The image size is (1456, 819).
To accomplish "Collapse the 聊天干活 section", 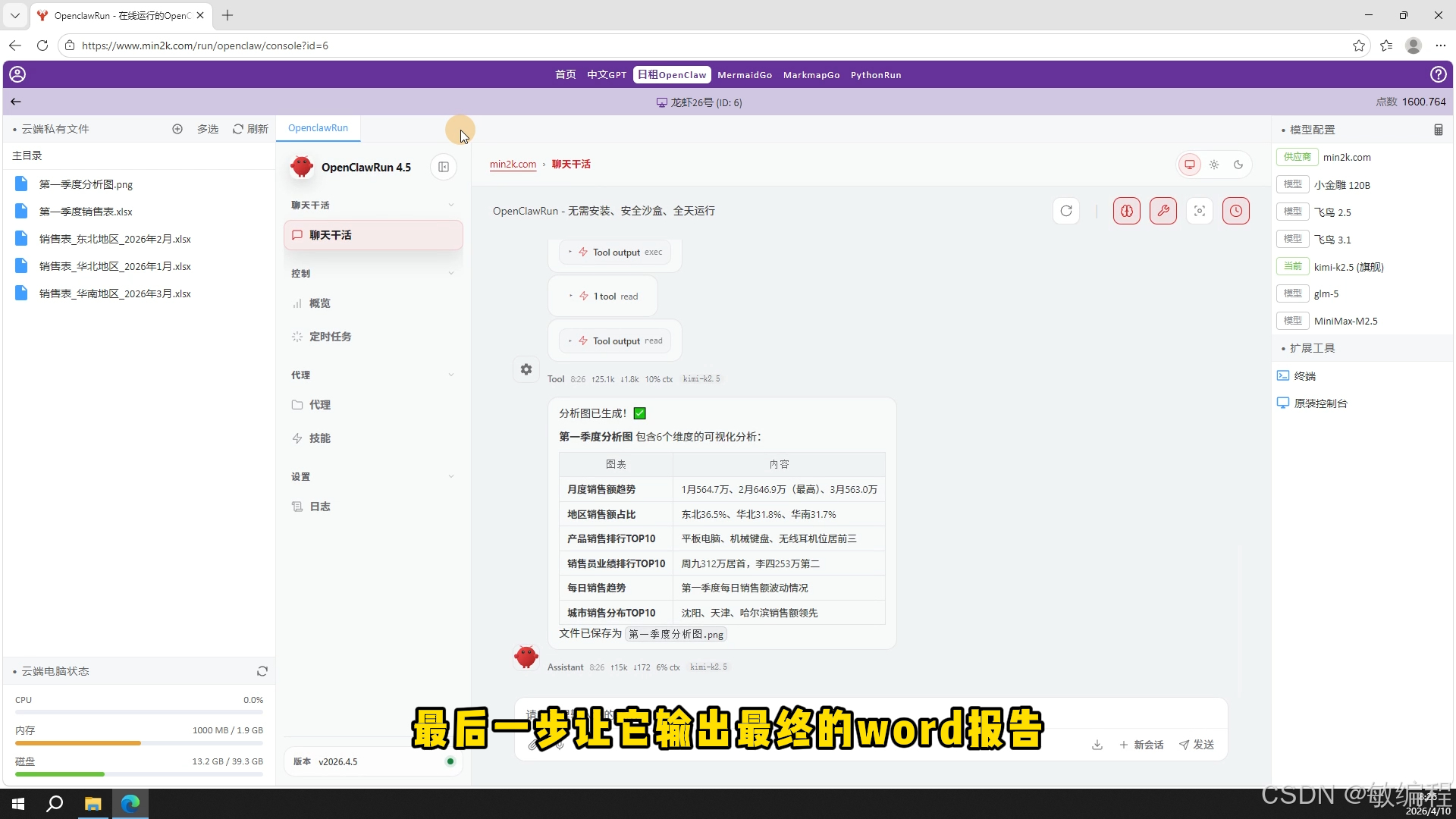I will pyautogui.click(x=451, y=205).
